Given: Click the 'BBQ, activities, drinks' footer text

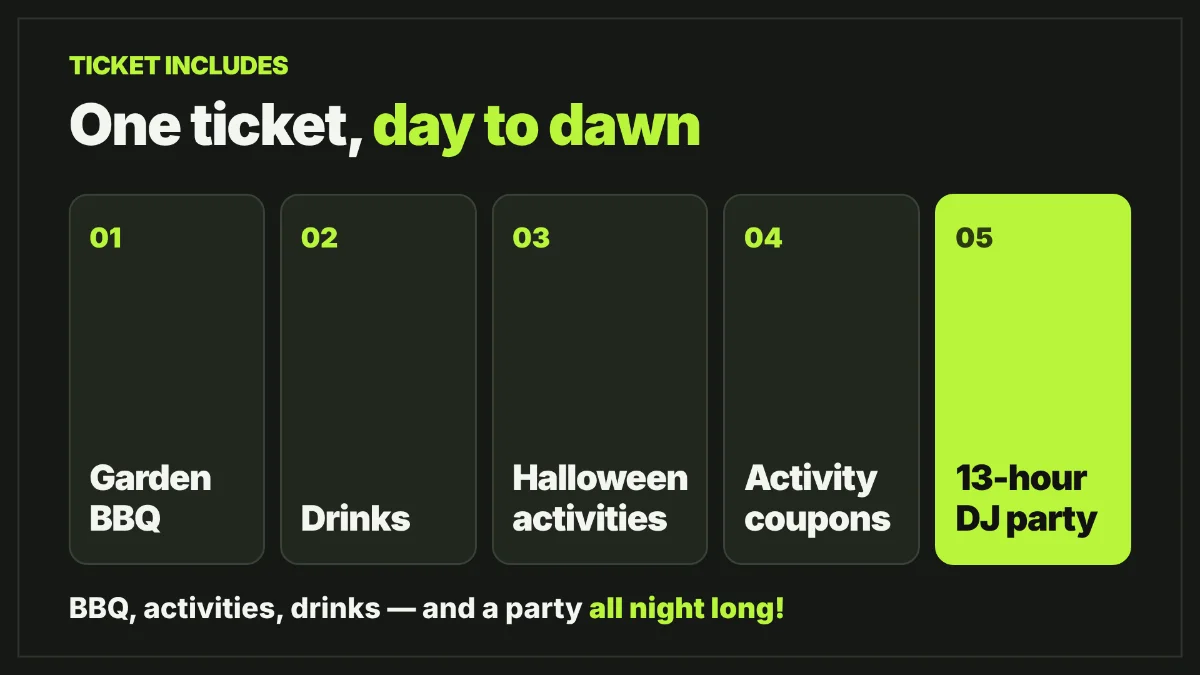Looking at the screenshot, I should coord(225,609).
